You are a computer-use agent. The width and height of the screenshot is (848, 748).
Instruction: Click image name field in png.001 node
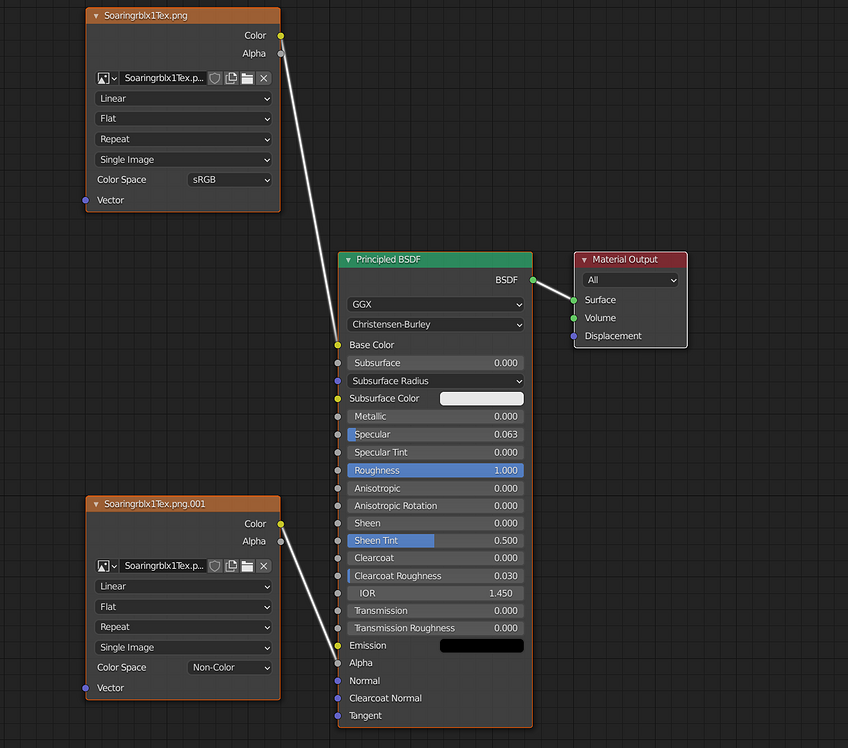(163, 566)
